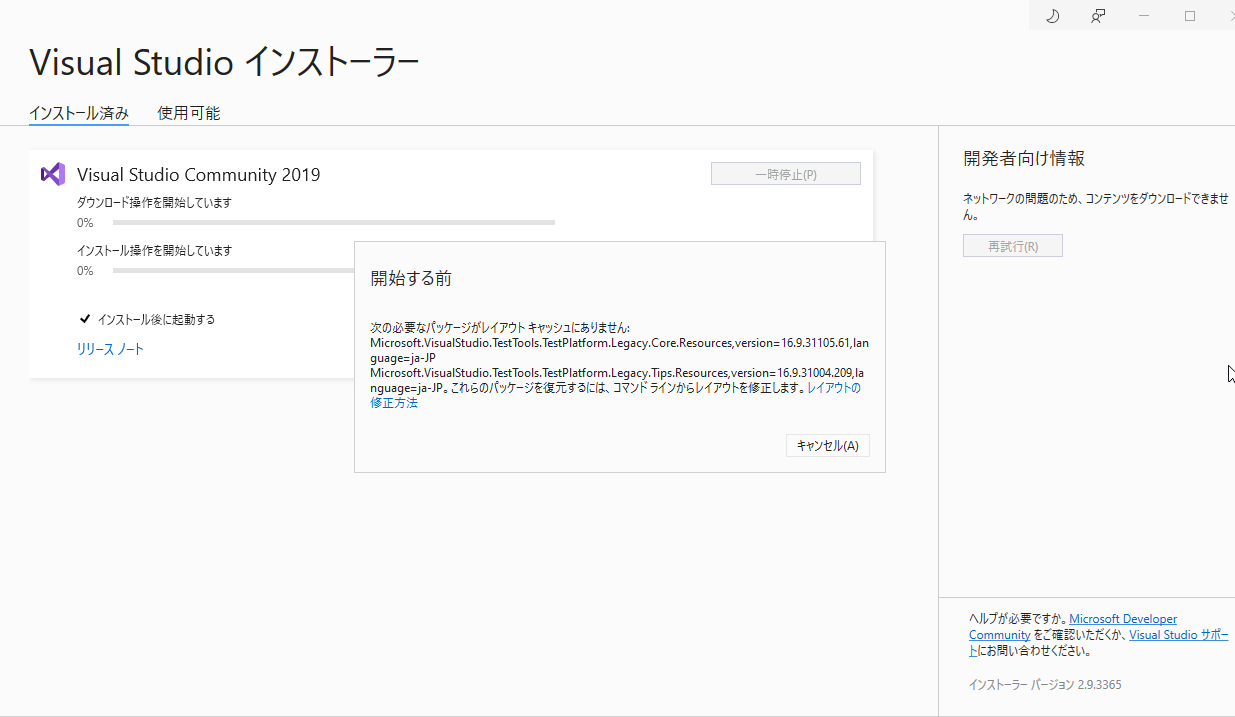Visit the Microsoft Developer Community link

[1123, 619]
